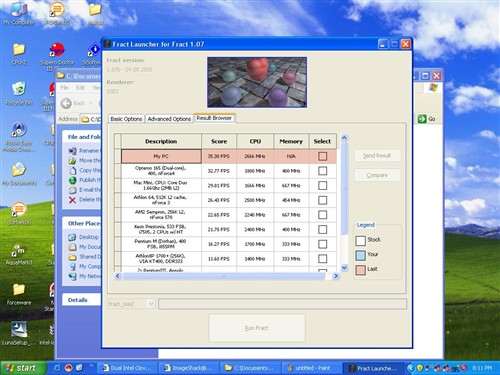The width and height of the screenshot is (500, 375).
Task: Open Supero Doctor III desktop shortcut
Action: click(x=57, y=57)
